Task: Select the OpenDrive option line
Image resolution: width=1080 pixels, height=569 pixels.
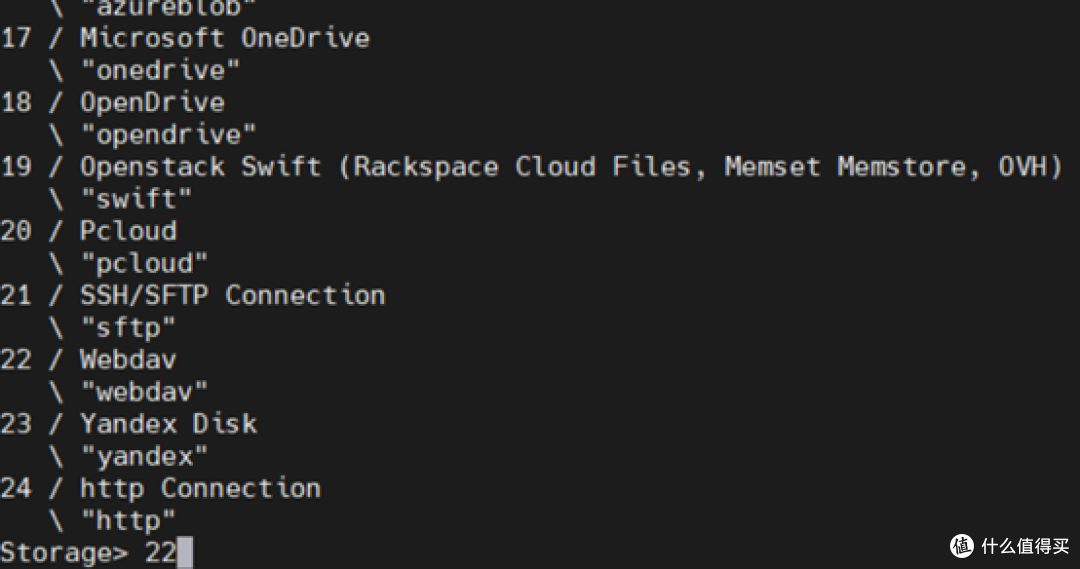Action: [152, 103]
